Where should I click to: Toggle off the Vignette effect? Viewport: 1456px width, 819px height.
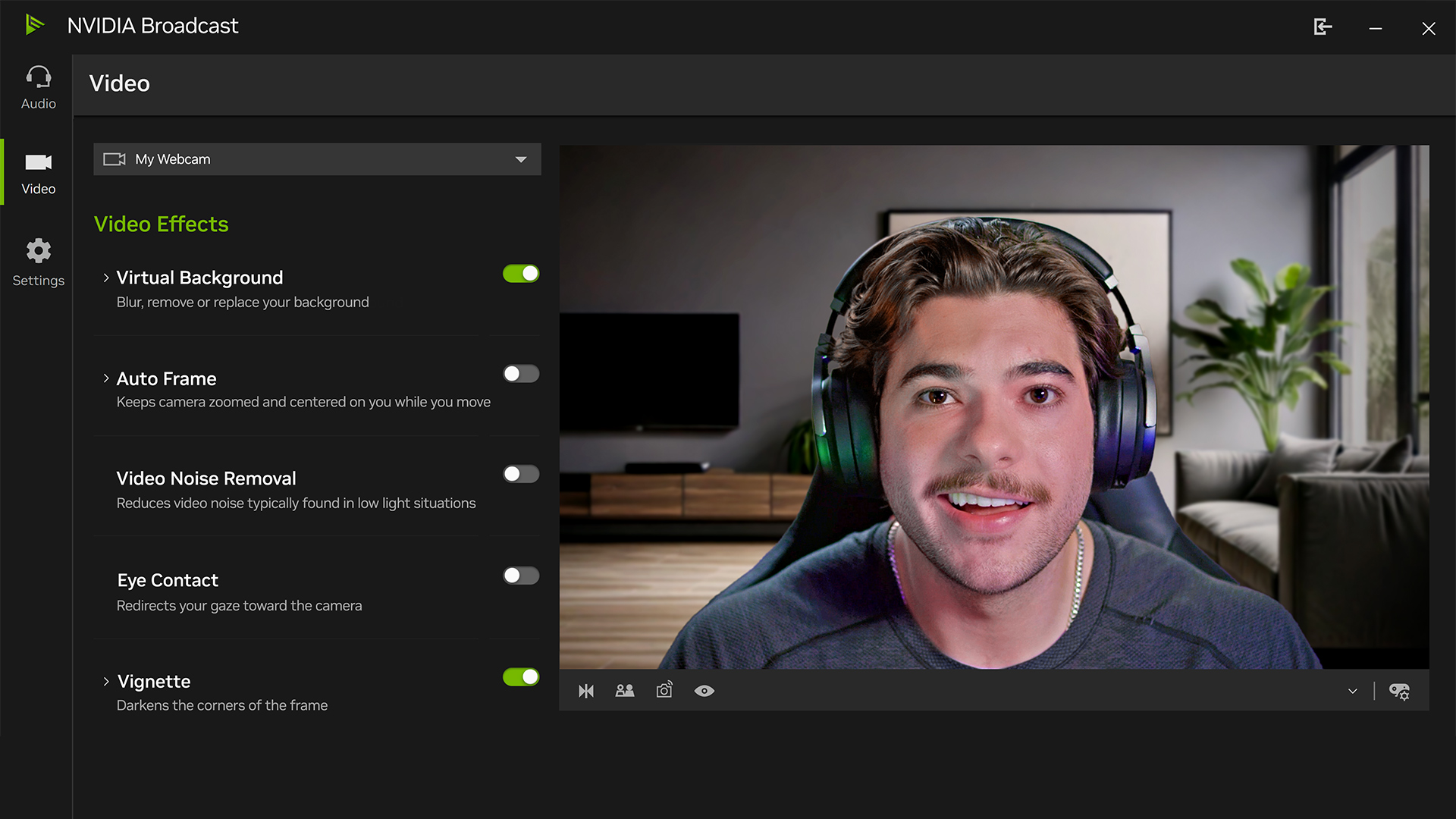pos(520,676)
